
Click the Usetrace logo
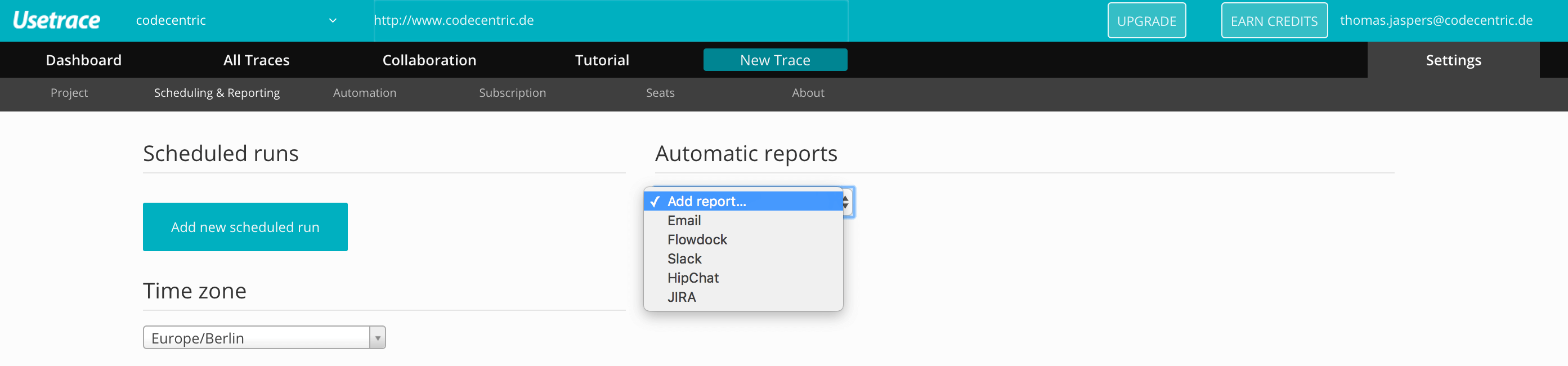tap(57, 20)
